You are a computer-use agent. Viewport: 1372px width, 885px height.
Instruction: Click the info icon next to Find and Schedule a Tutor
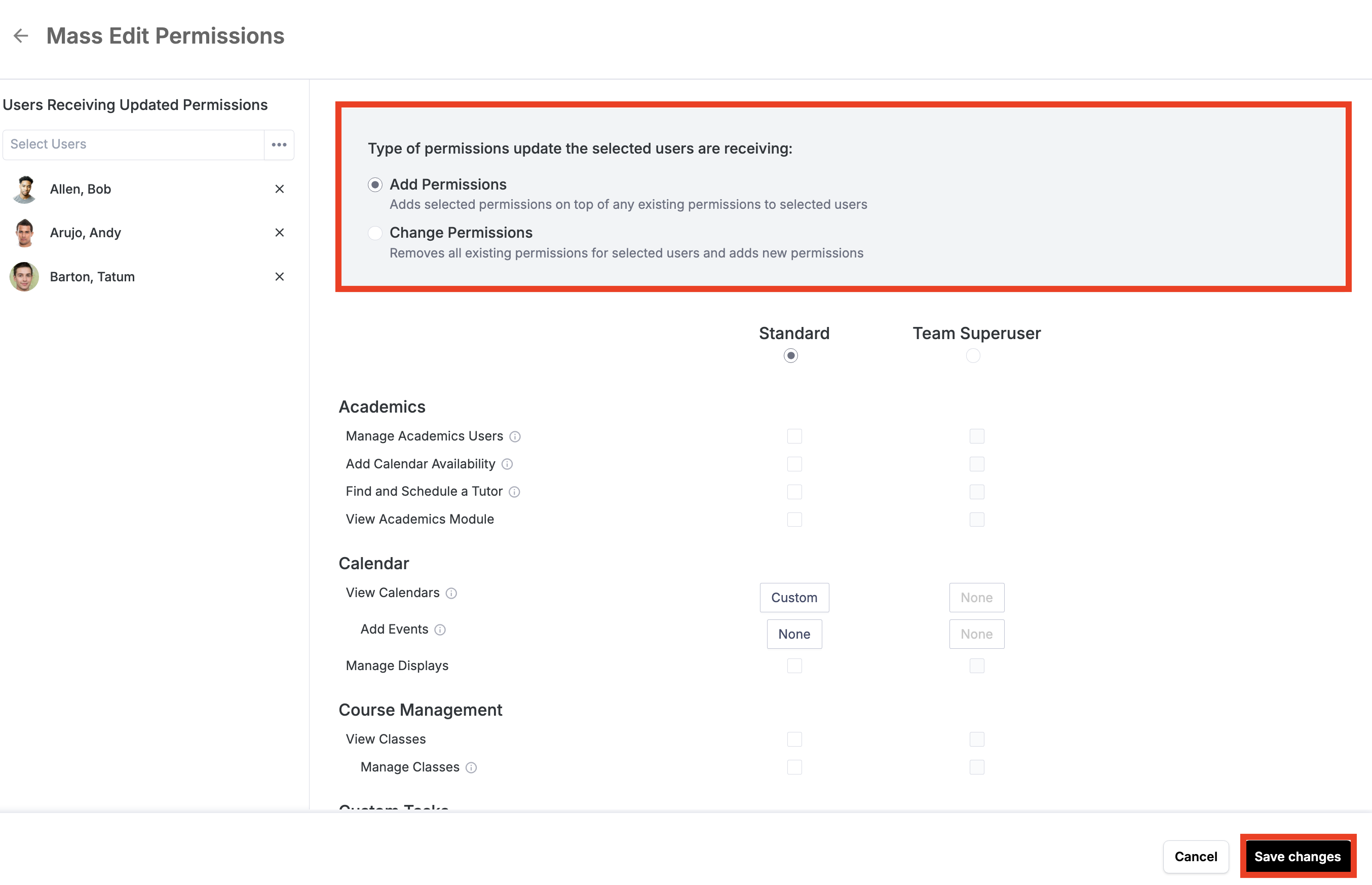pyautogui.click(x=515, y=492)
